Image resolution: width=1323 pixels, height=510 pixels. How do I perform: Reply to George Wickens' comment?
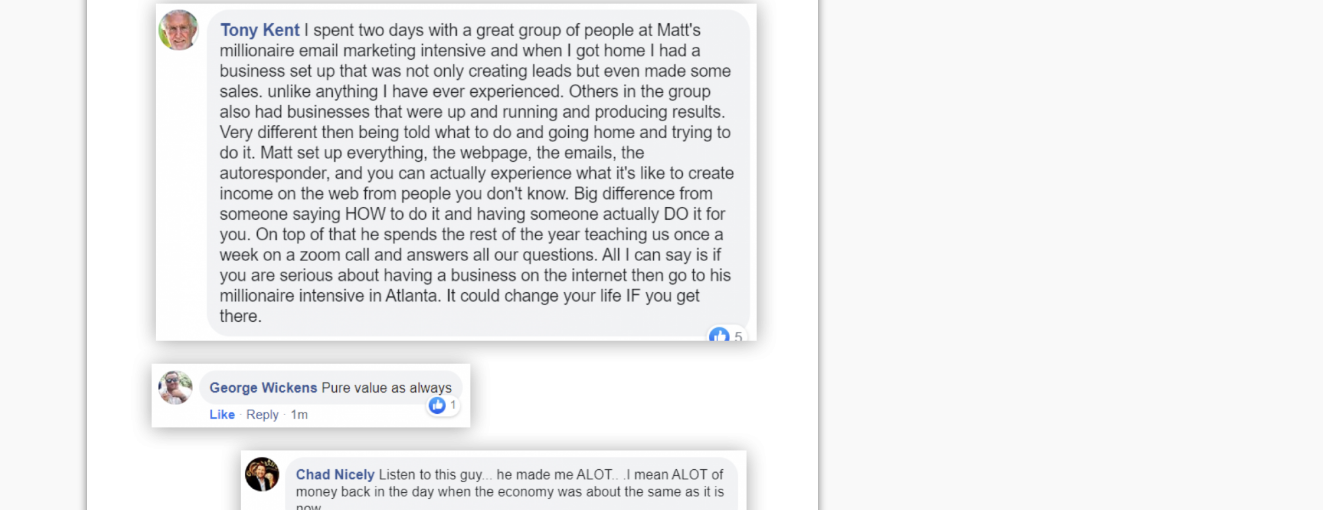point(262,415)
